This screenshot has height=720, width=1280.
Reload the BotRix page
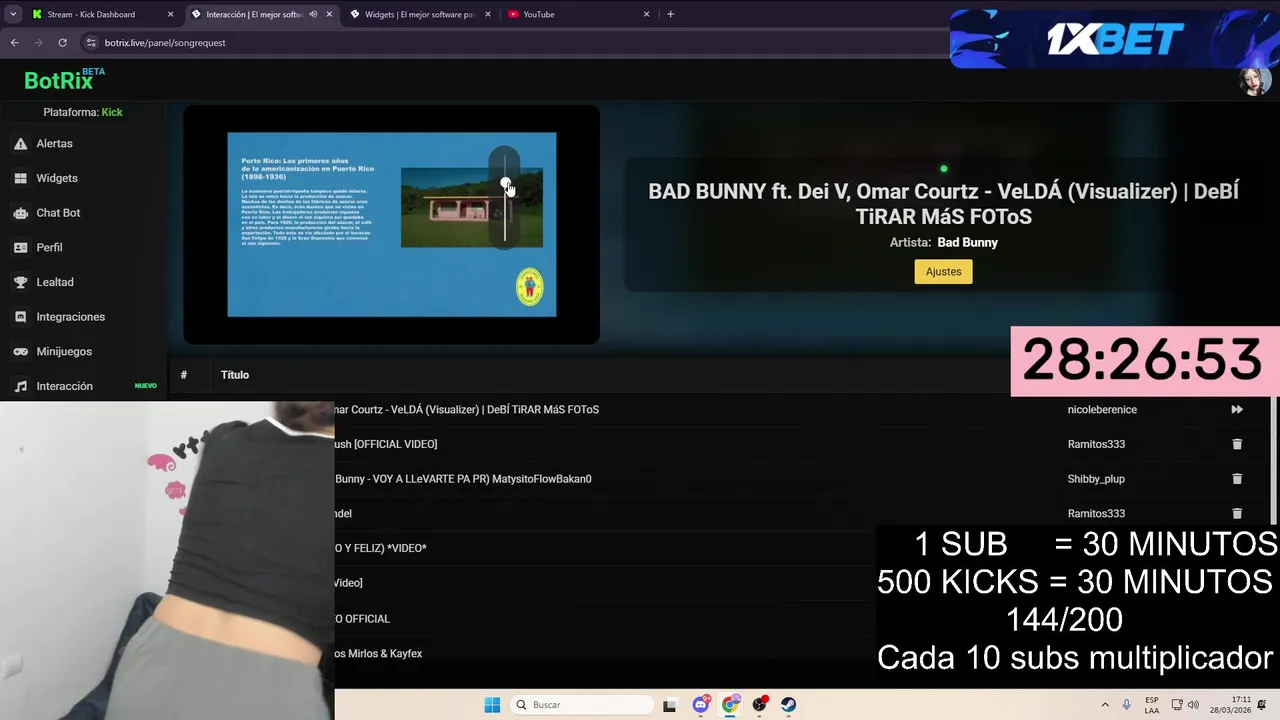point(62,43)
